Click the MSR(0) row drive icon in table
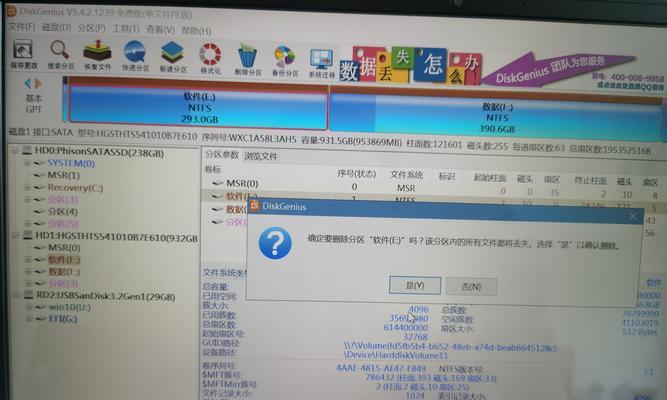The image size is (667, 400). [x=218, y=183]
